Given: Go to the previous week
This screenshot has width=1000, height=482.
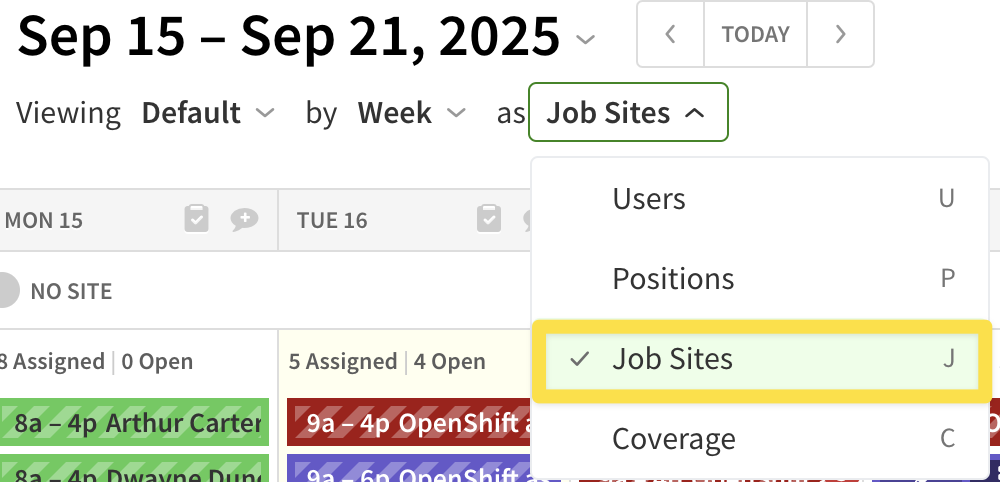Looking at the screenshot, I should click(670, 34).
